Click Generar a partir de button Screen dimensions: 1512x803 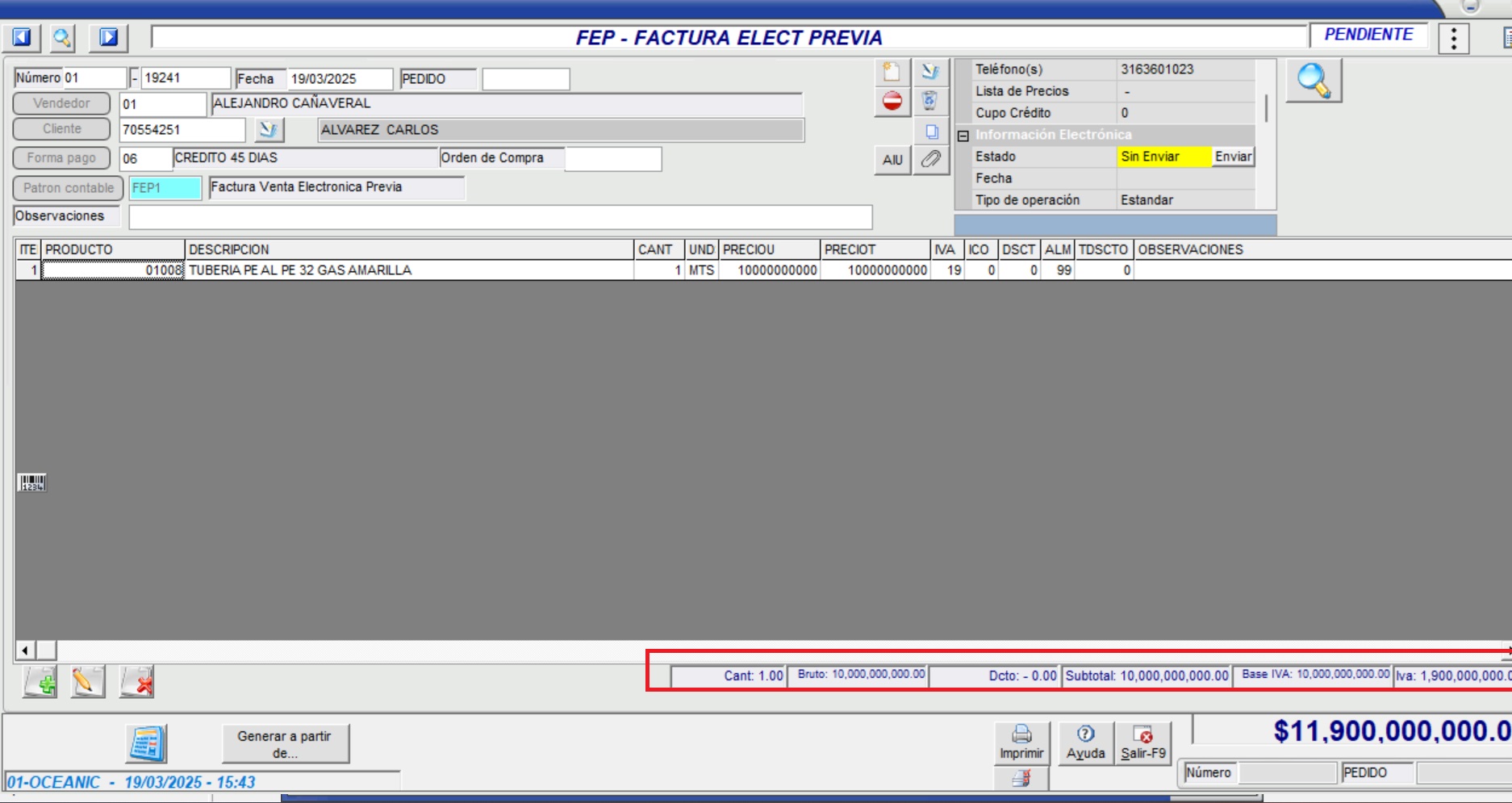pyautogui.click(x=285, y=744)
